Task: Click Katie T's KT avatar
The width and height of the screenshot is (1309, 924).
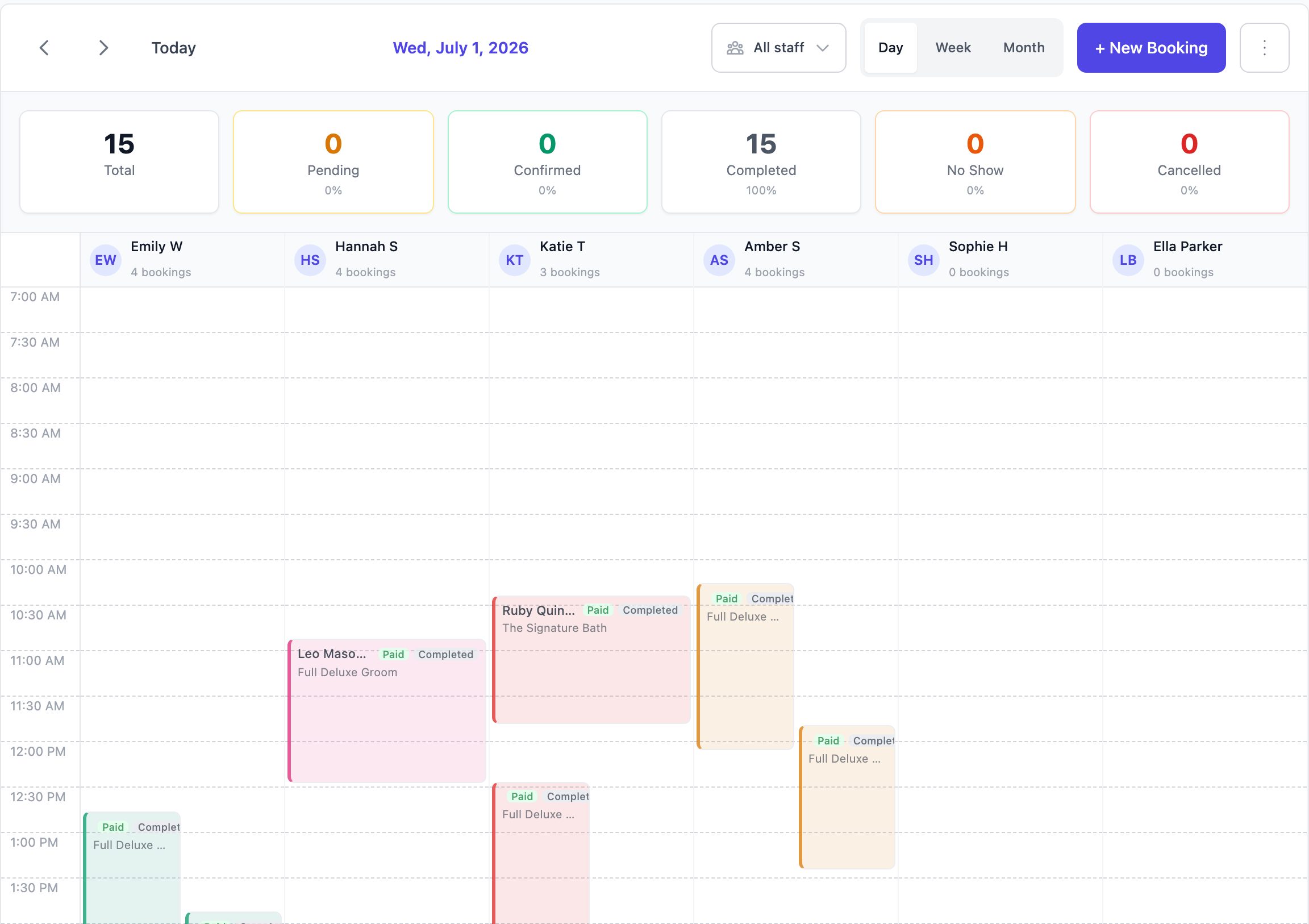Action: coord(514,260)
